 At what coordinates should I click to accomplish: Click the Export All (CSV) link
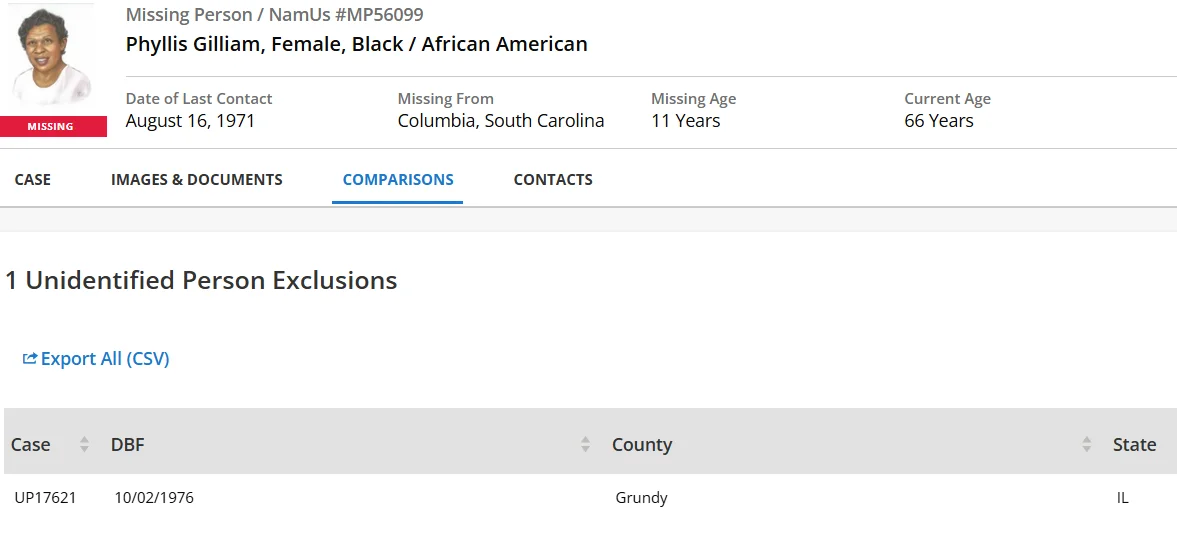[x=105, y=359]
